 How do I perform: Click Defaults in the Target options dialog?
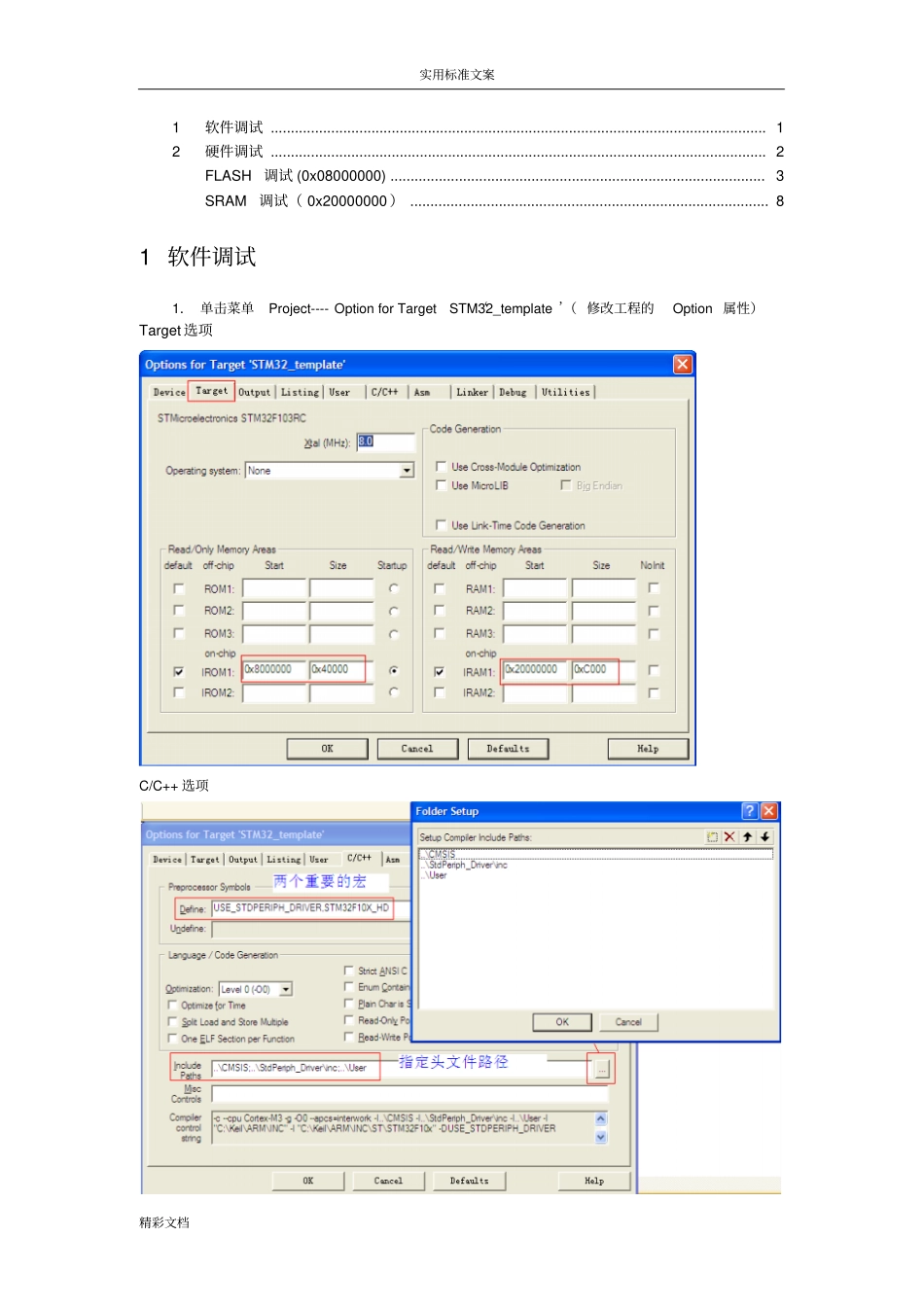[x=508, y=749]
